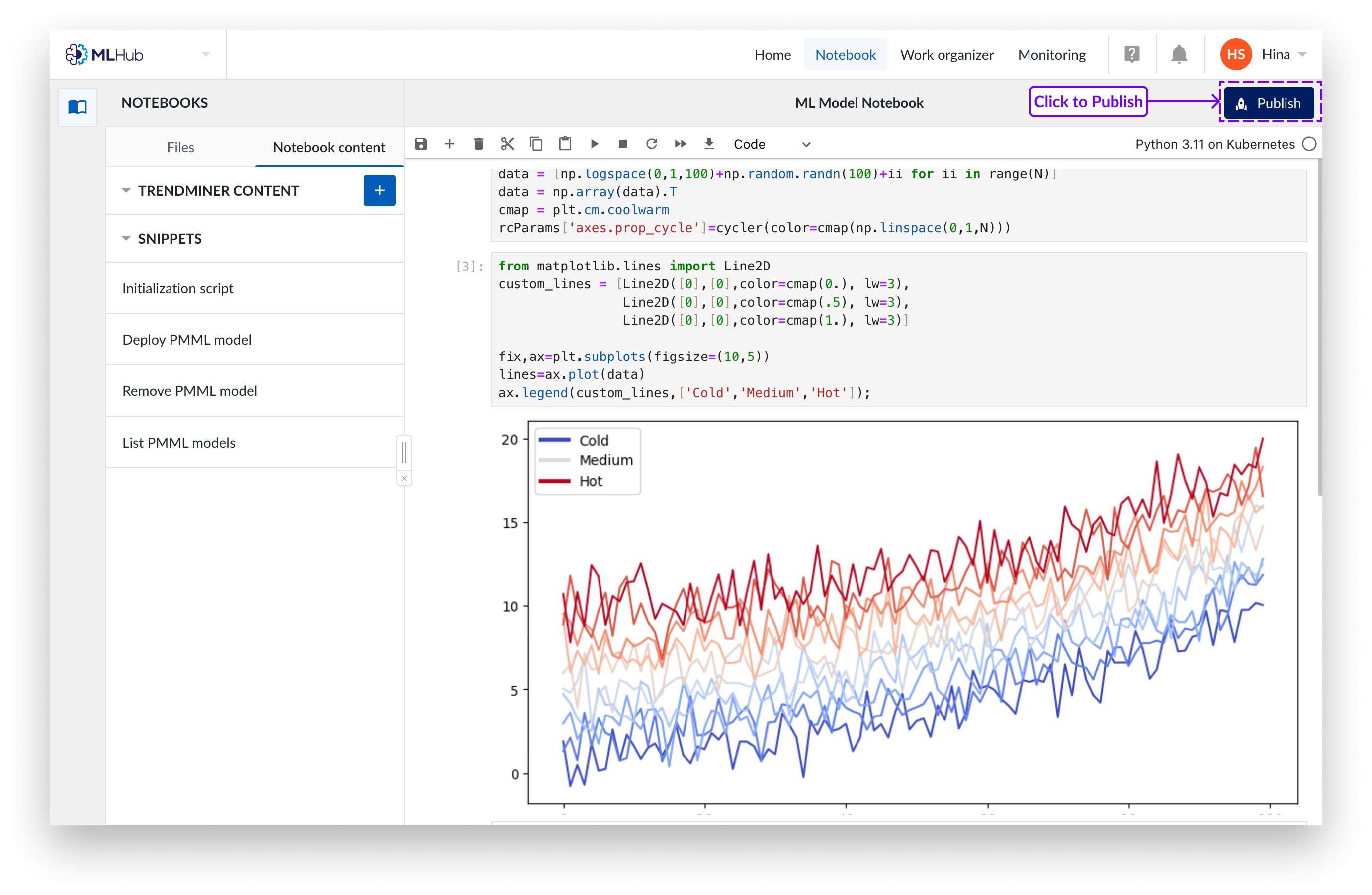Delete selected cell with trash icon
The image size is (1372, 895).
pos(479,144)
